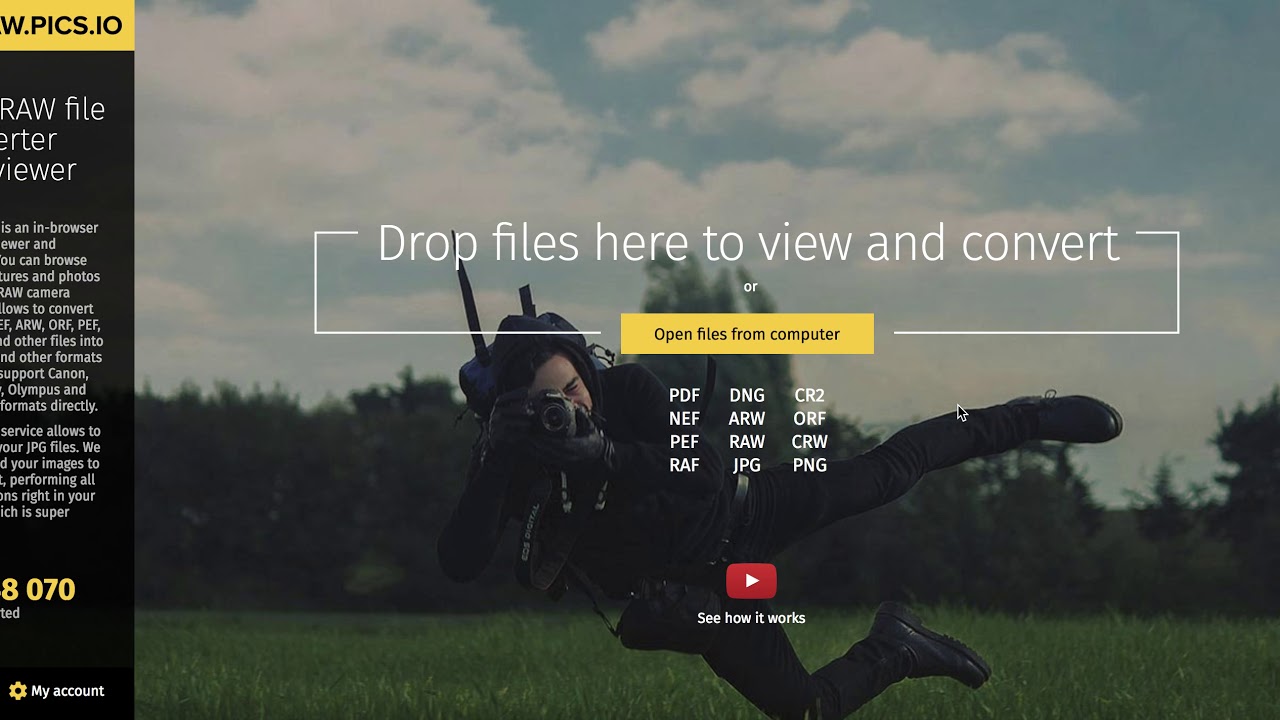Screen dimensions: 1280x720
Task: Select the NEF format label
Action: (x=684, y=419)
